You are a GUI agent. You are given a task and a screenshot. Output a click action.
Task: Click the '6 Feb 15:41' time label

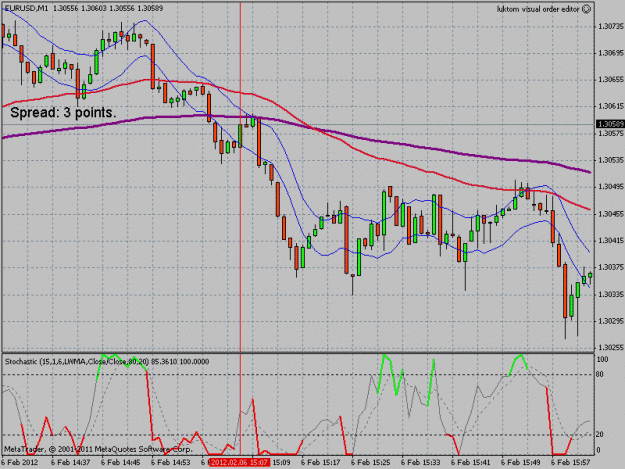tap(471, 463)
